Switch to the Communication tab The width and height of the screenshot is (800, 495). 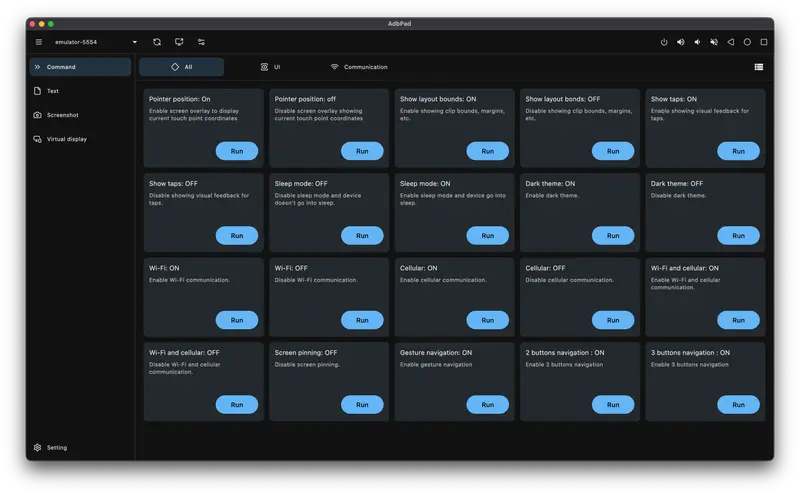click(359, 67)
